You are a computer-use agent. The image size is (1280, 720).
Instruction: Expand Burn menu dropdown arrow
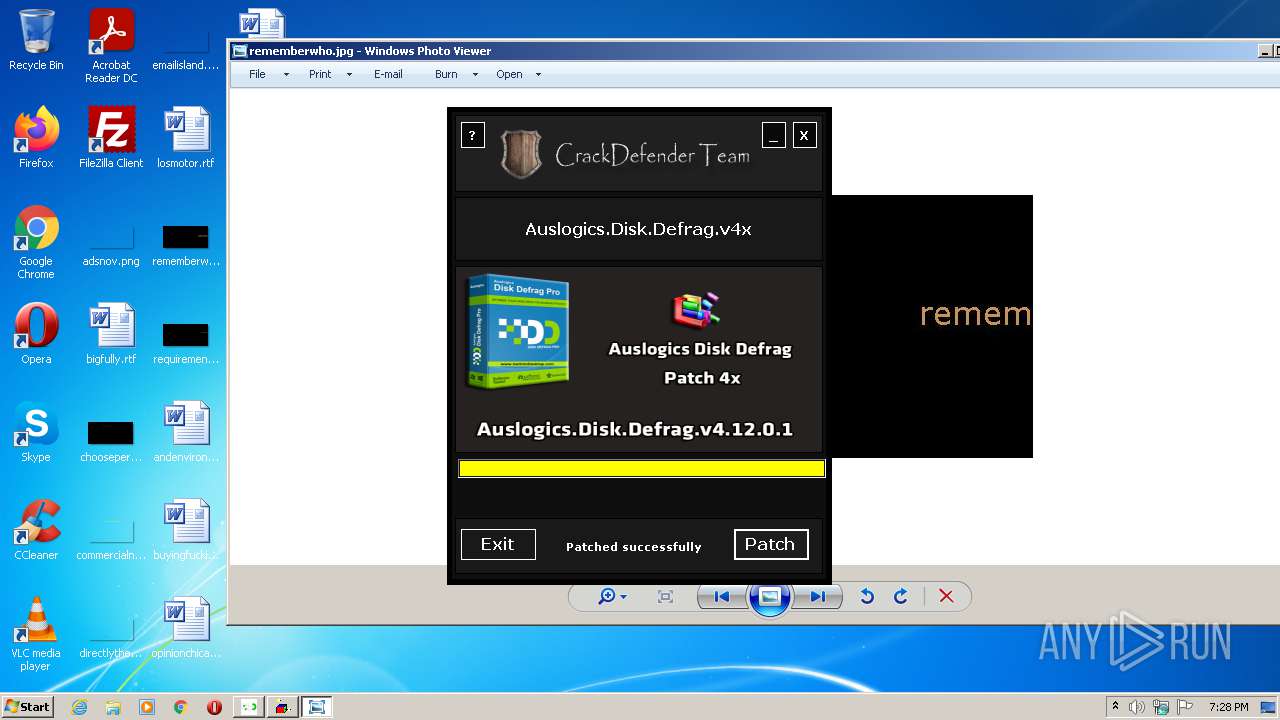[x=475, y=75]
